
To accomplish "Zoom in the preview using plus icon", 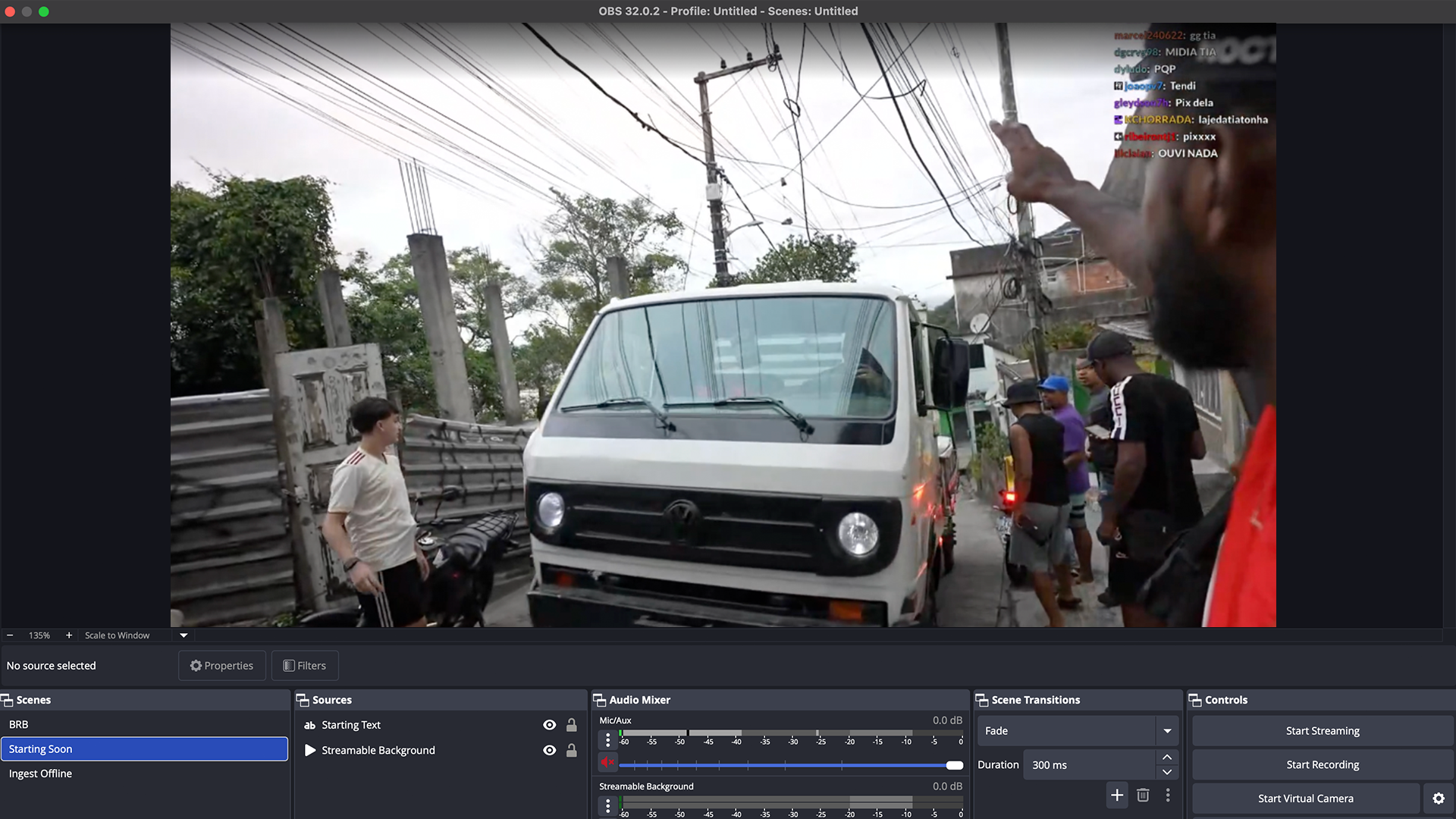I will click(69, 635).
